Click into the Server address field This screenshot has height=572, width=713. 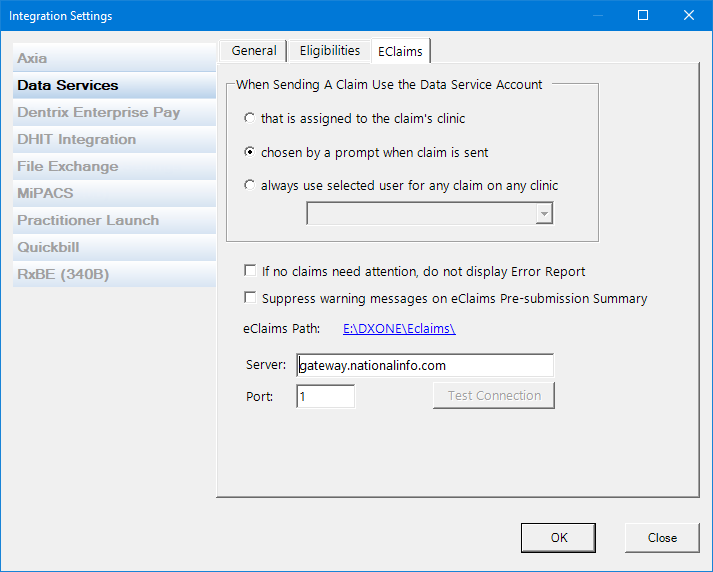(425, 366)
